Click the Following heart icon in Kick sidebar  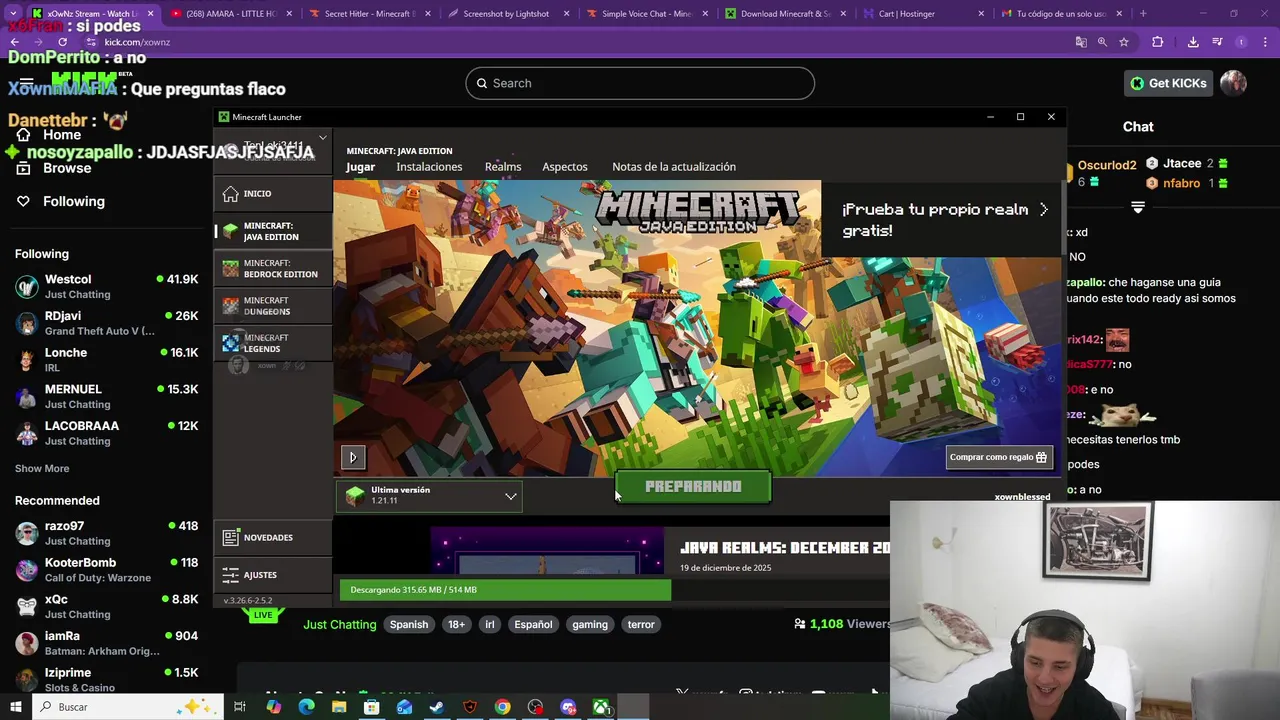coord(23,201)
